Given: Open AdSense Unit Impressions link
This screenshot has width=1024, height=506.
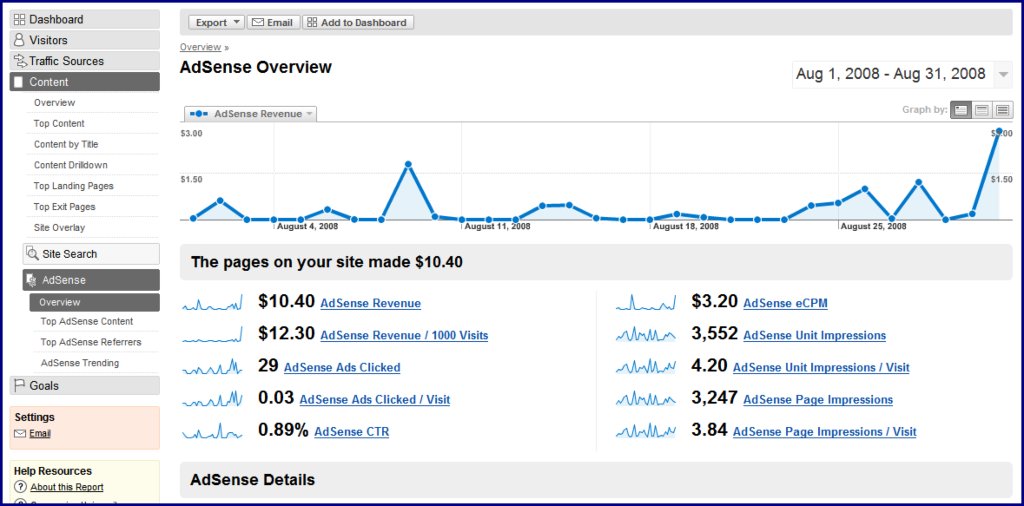Looking at the screenshot, I should click(x=815, y=336).
